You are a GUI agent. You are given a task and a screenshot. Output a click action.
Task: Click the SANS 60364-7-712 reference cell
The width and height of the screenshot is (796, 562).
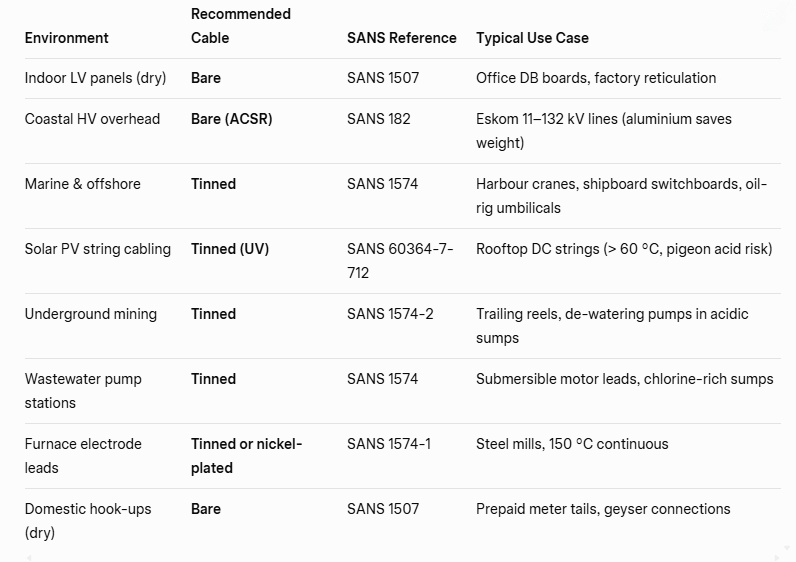point(400,261)
